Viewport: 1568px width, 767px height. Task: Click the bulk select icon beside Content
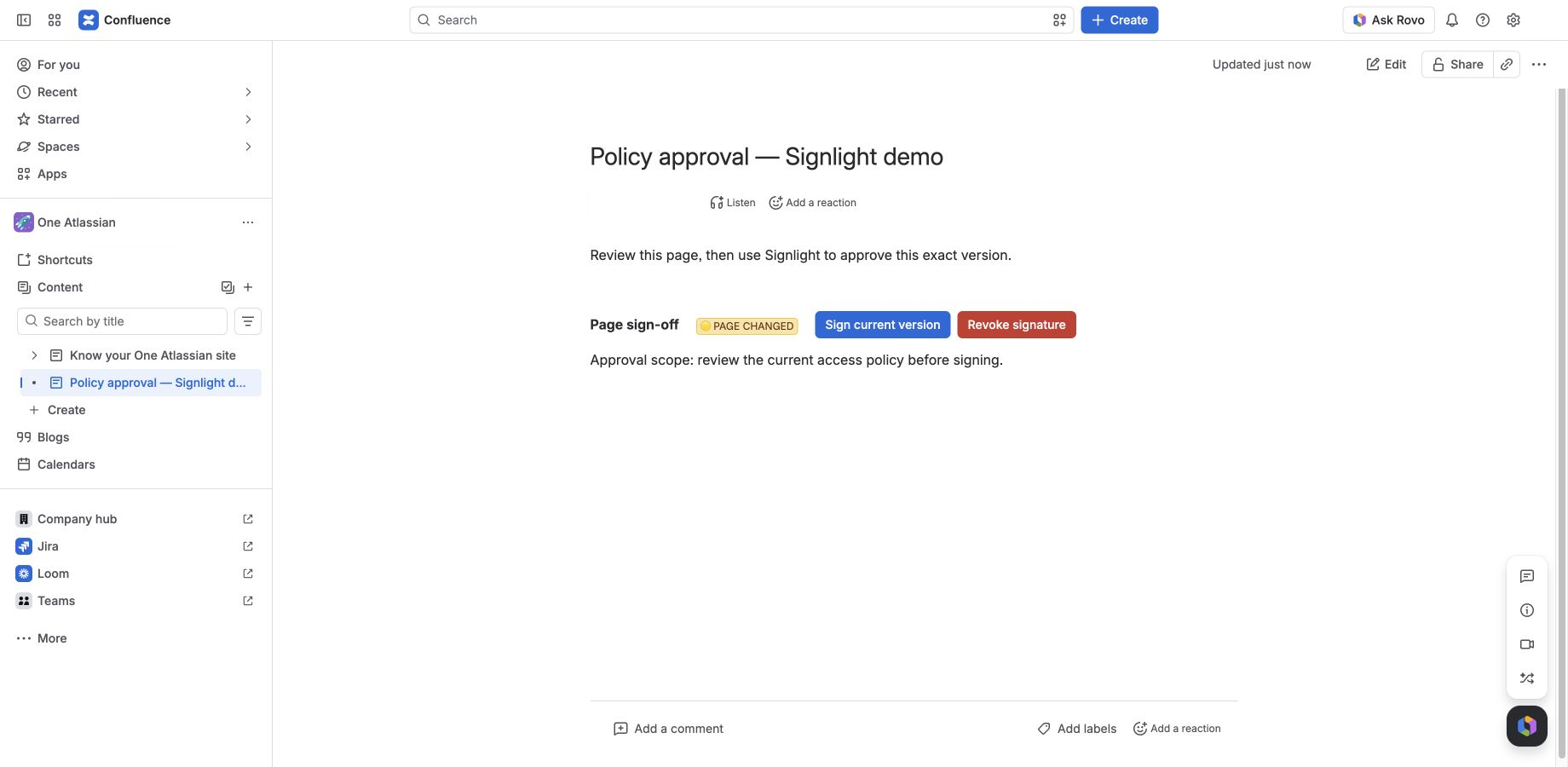pos(228,287)
